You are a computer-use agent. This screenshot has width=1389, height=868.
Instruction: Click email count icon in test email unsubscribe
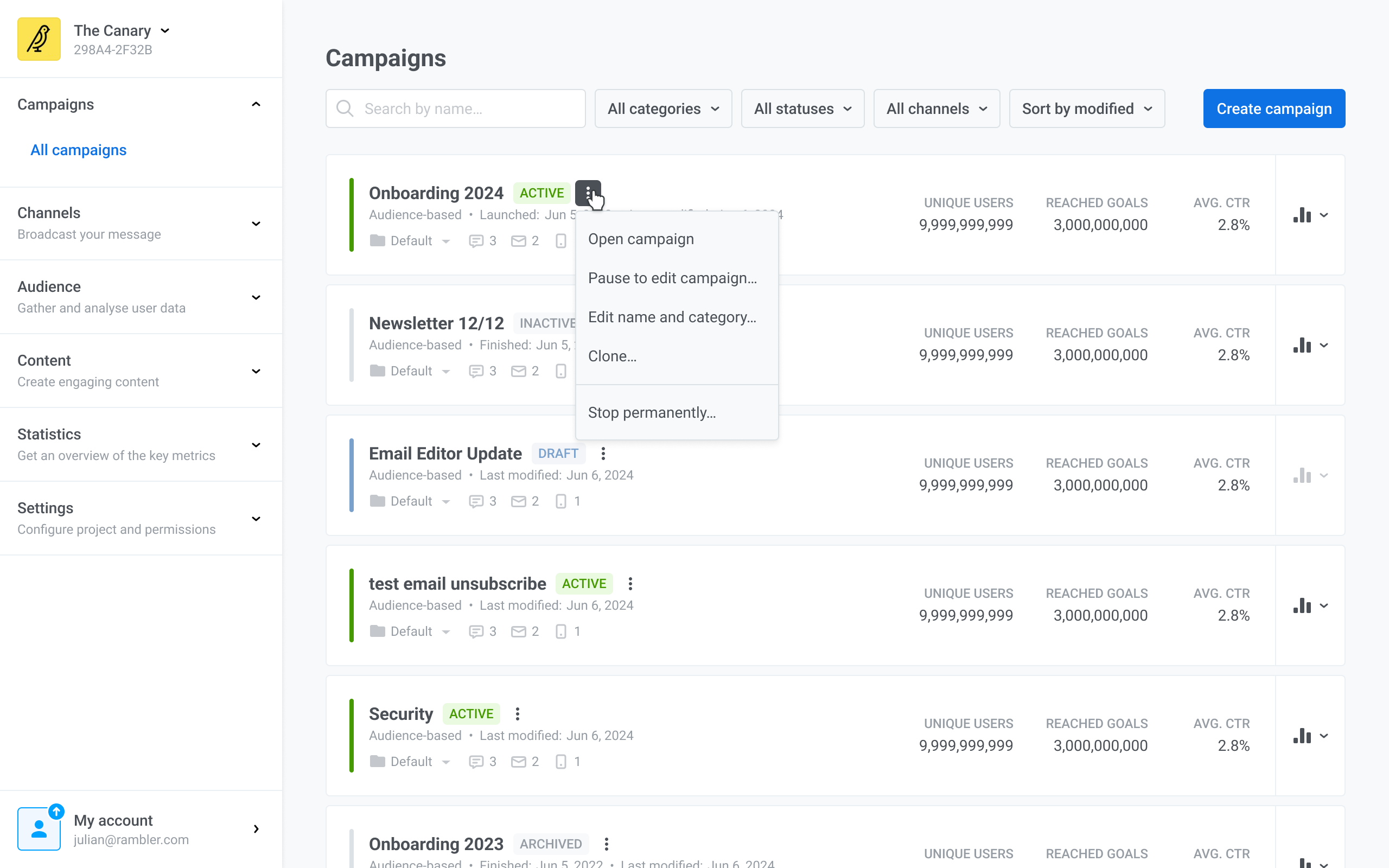518,632
